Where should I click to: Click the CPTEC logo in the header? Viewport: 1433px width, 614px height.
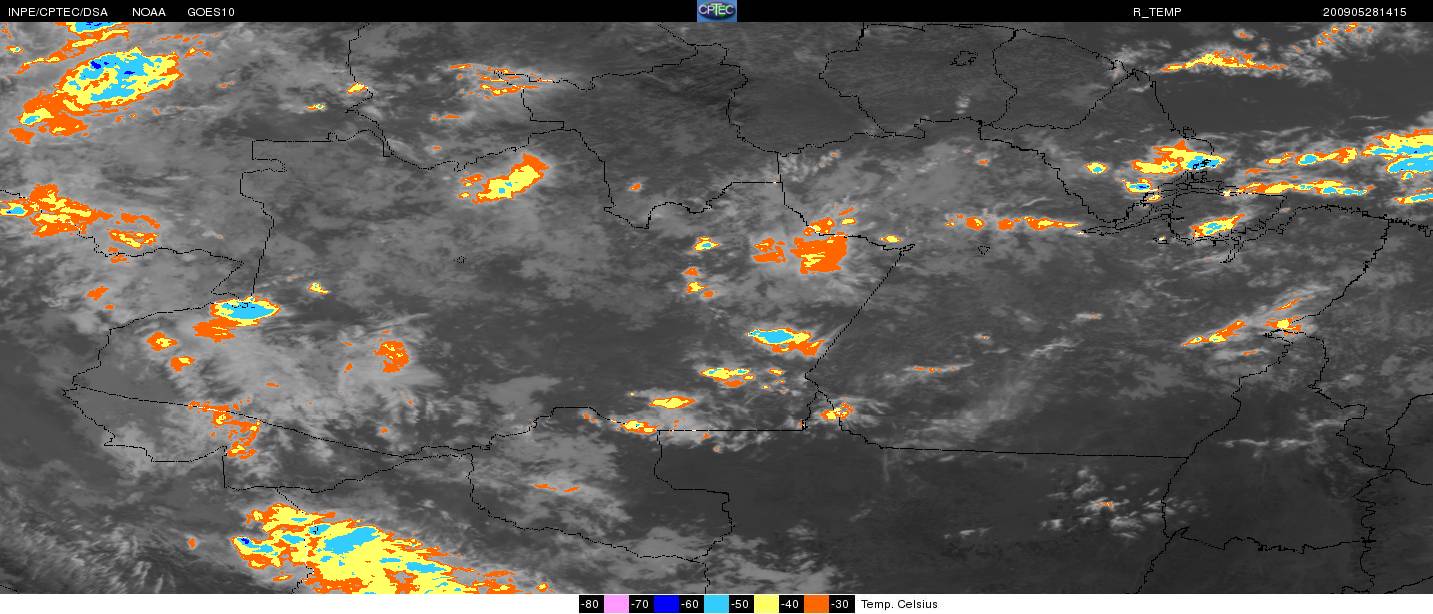click(x=717, y=11)
